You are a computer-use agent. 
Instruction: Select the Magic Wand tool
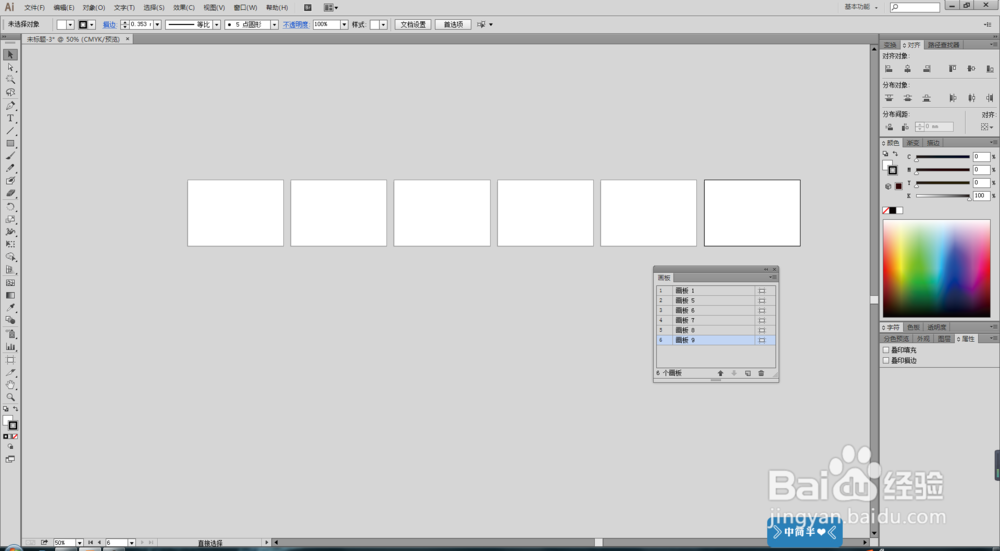click(10, 80)
